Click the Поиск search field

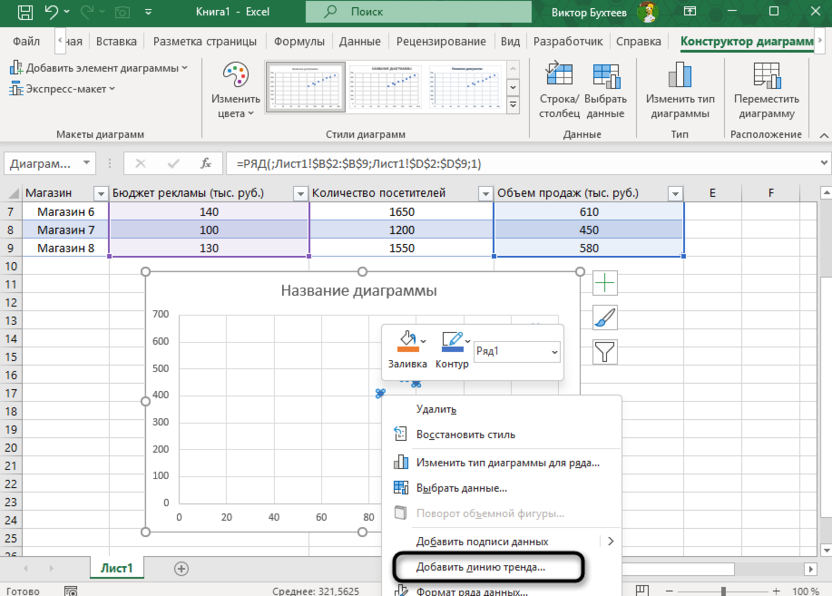[x=420, y=13]
